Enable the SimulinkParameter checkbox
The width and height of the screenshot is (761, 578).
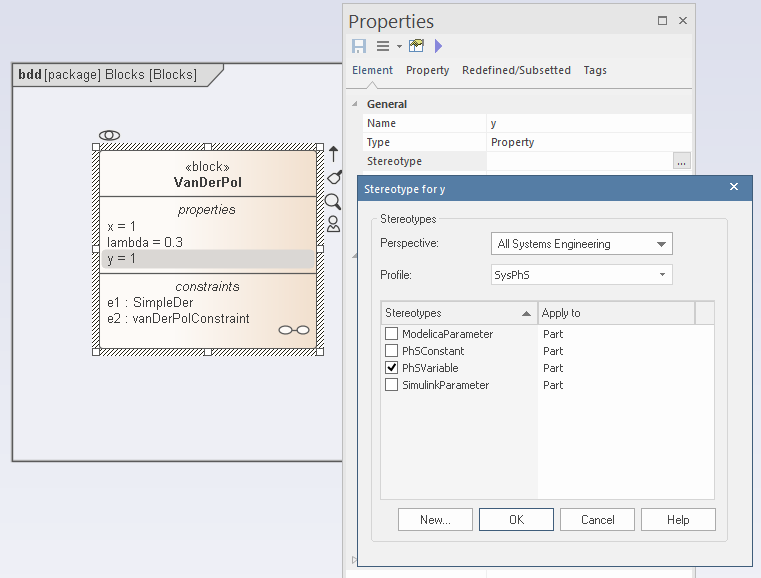[x=392, y=385]
